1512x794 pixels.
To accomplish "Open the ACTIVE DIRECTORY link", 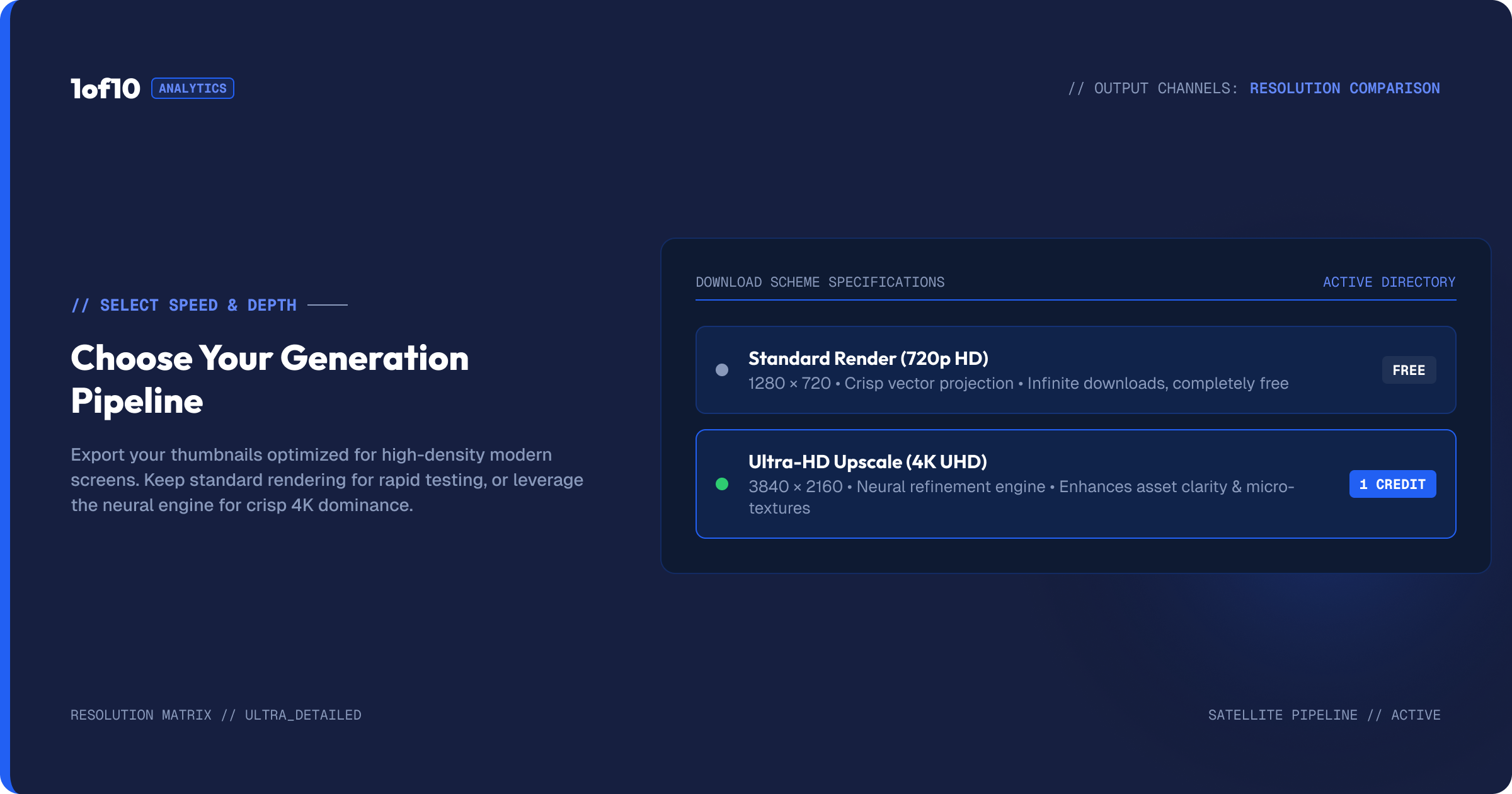I will pos(1389,282).
